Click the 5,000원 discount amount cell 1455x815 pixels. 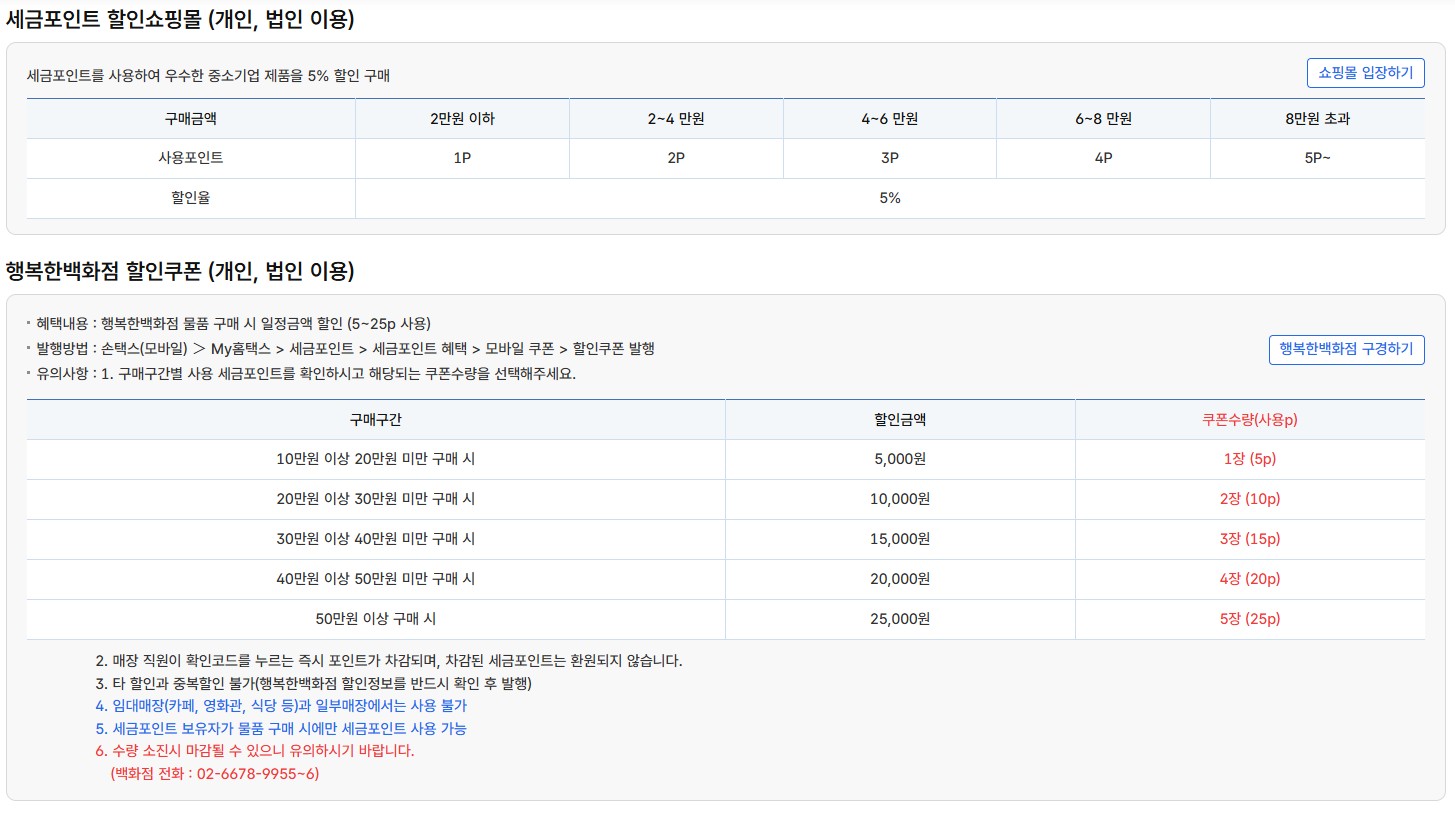tap(899, 459)
